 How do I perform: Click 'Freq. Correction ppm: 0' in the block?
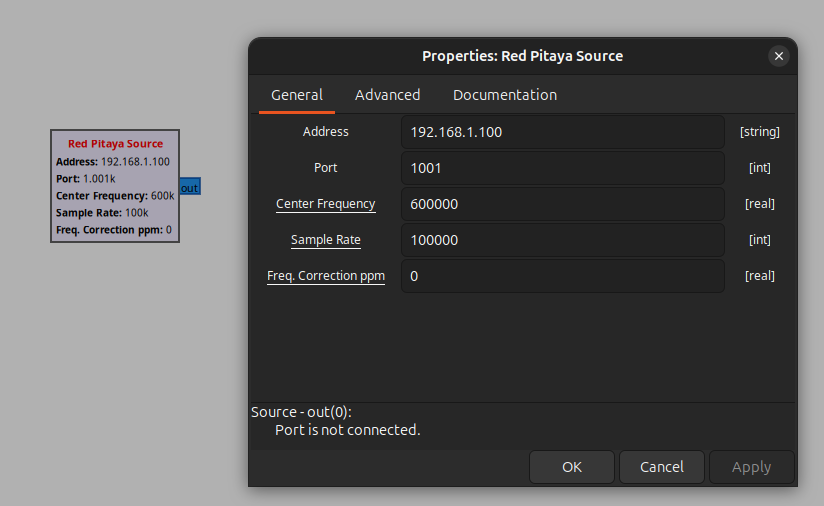point(114,230)
